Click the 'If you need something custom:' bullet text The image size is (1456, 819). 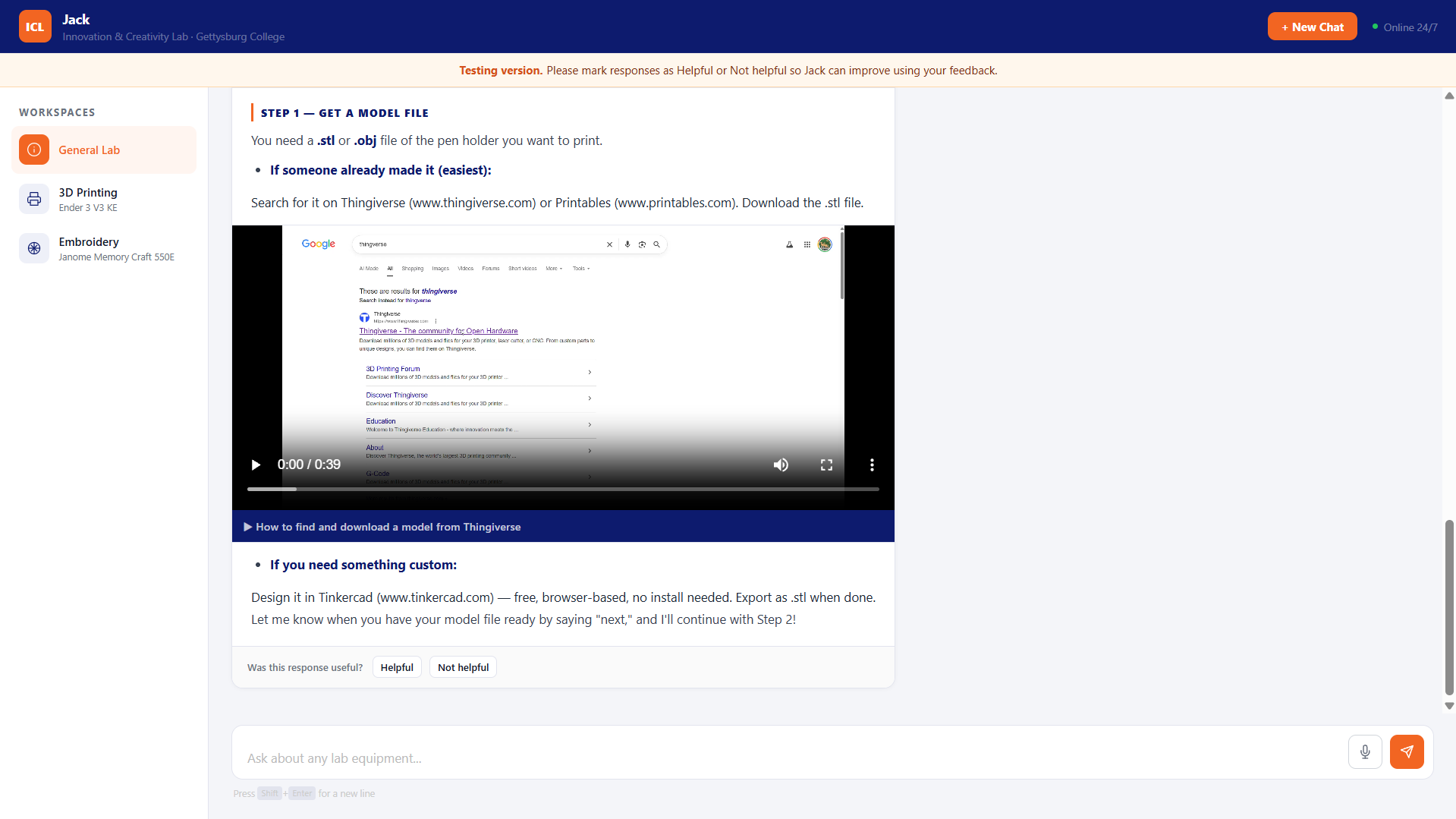363,565
